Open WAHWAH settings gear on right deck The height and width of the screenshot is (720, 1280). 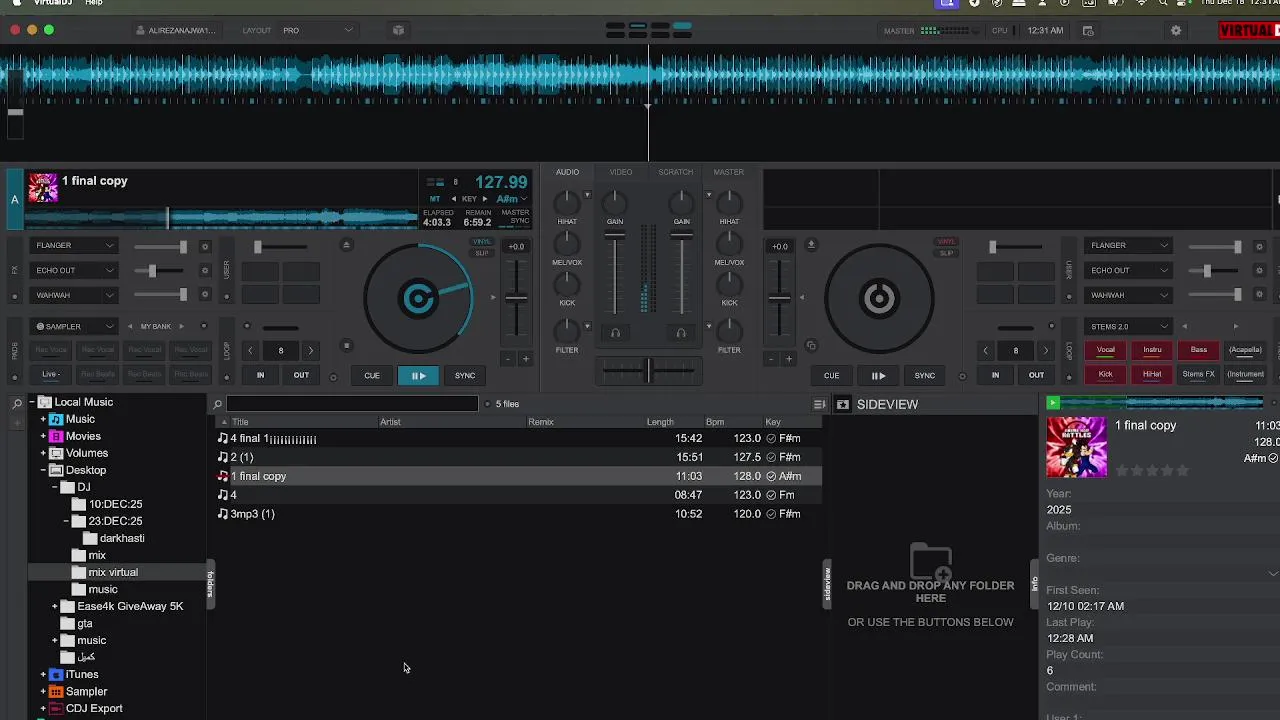click(x=1259, y=295)
